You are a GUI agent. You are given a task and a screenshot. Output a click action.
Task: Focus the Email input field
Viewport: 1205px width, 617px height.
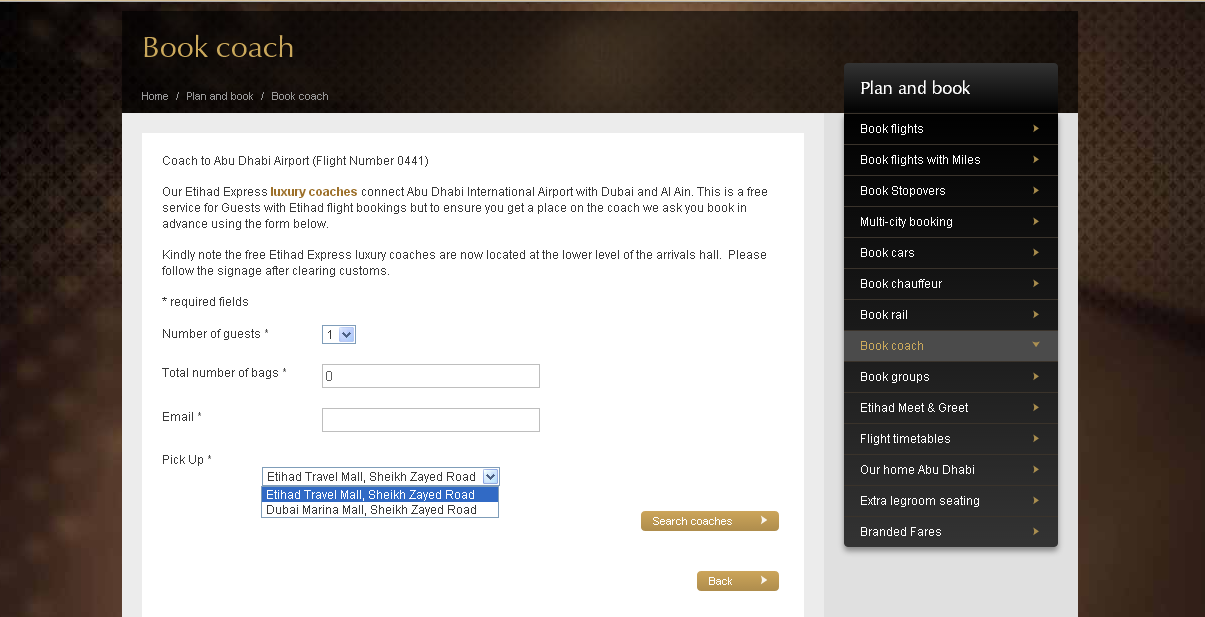[431, 420]
